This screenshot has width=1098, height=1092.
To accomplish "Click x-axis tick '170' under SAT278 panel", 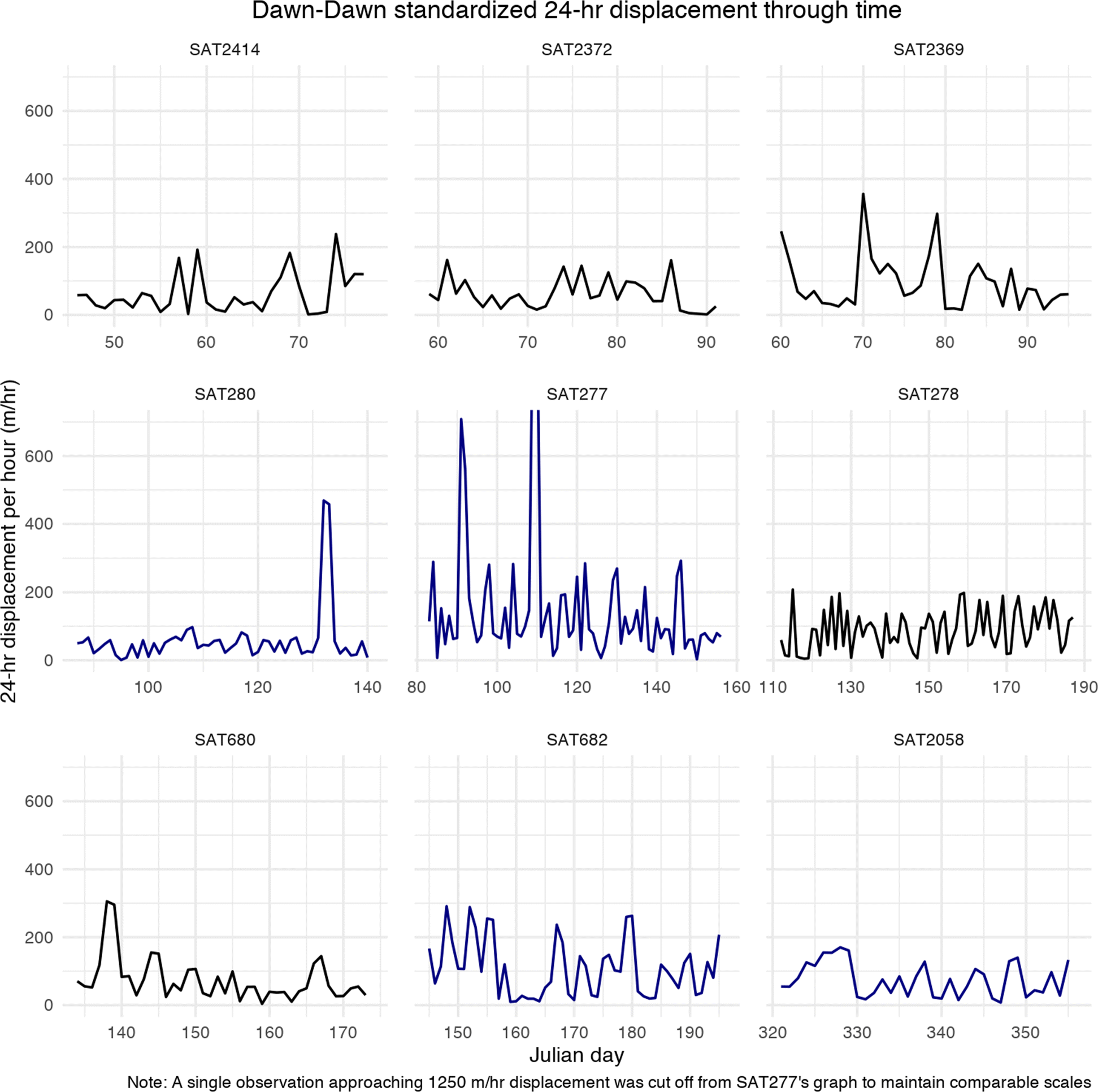I will pyautogui.click(x=1006, y=688).
